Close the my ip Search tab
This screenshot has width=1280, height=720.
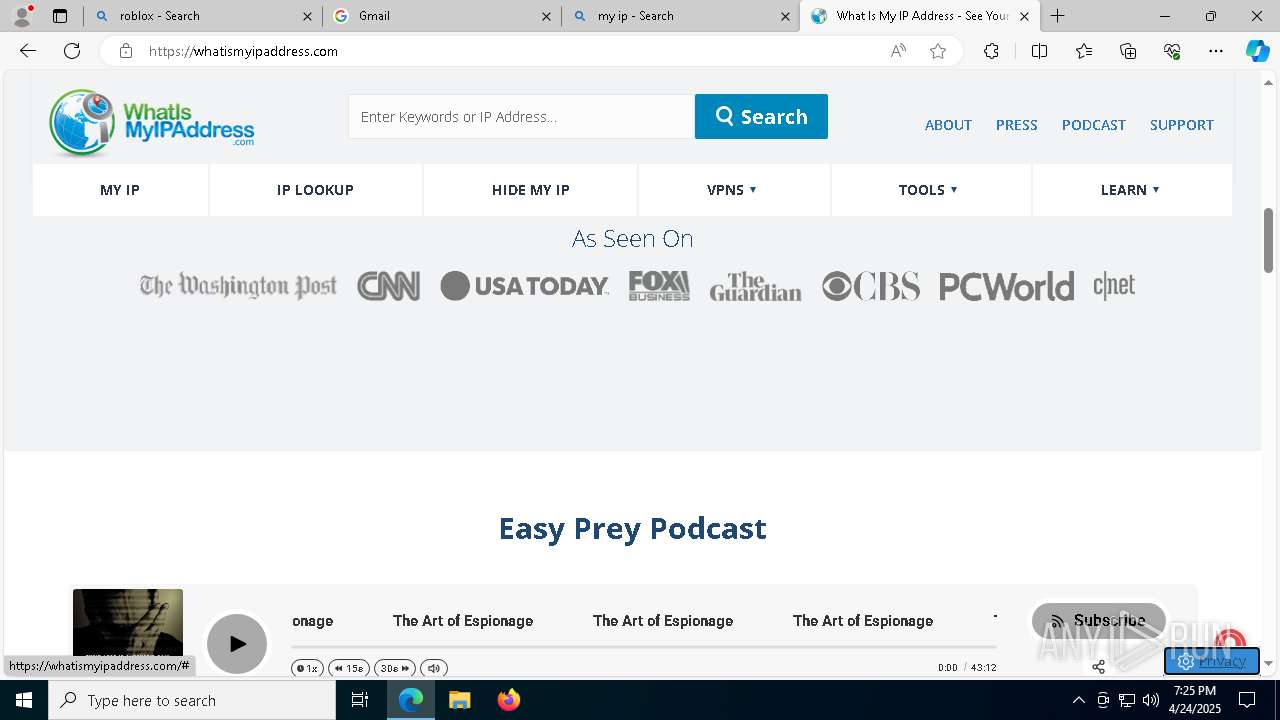pyautogui.click(x=785, y=16)
